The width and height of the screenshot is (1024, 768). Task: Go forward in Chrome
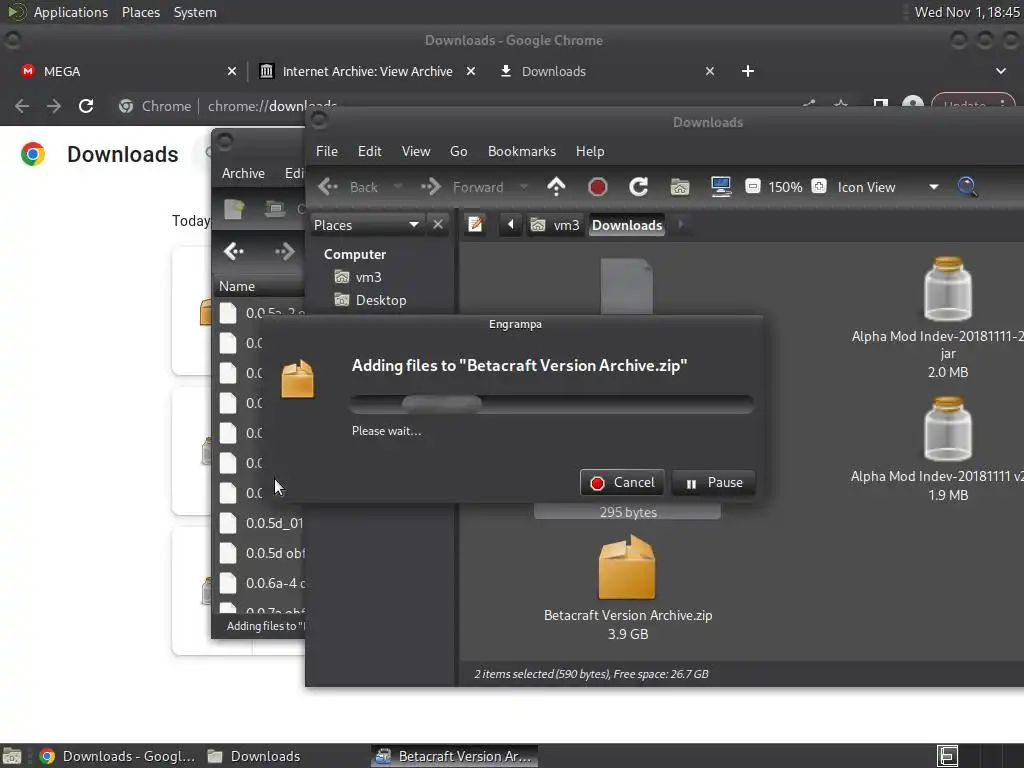point(54,106)
